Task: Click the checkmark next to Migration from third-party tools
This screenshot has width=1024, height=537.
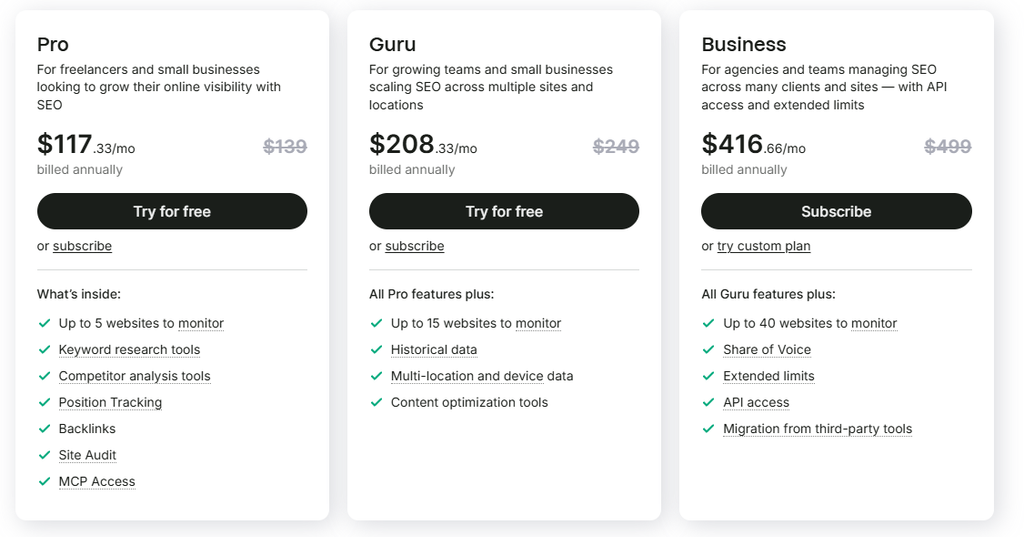Action: click(x=709, y=429)
